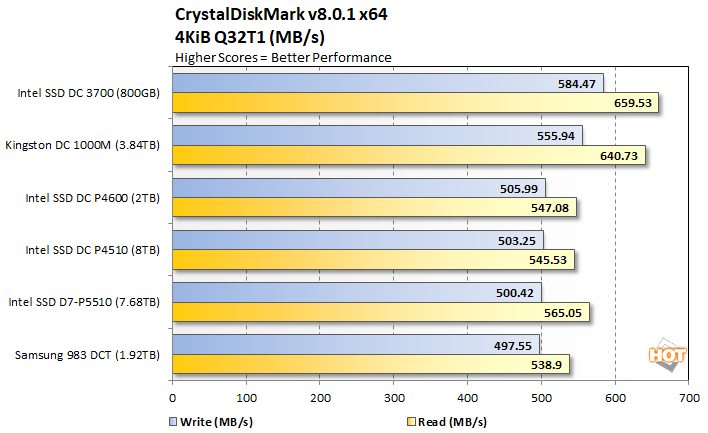Select the 'Read (MB/s)' legend label
Image resolution: width=708 pixels, height=433 pixels.
pyautogui.click(x=452, y=422)
